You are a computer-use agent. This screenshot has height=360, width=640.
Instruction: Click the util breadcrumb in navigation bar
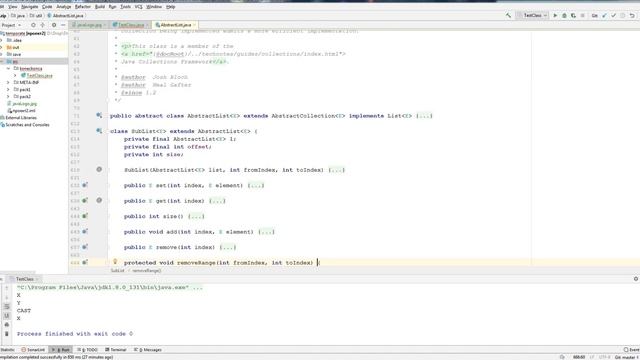36,16
